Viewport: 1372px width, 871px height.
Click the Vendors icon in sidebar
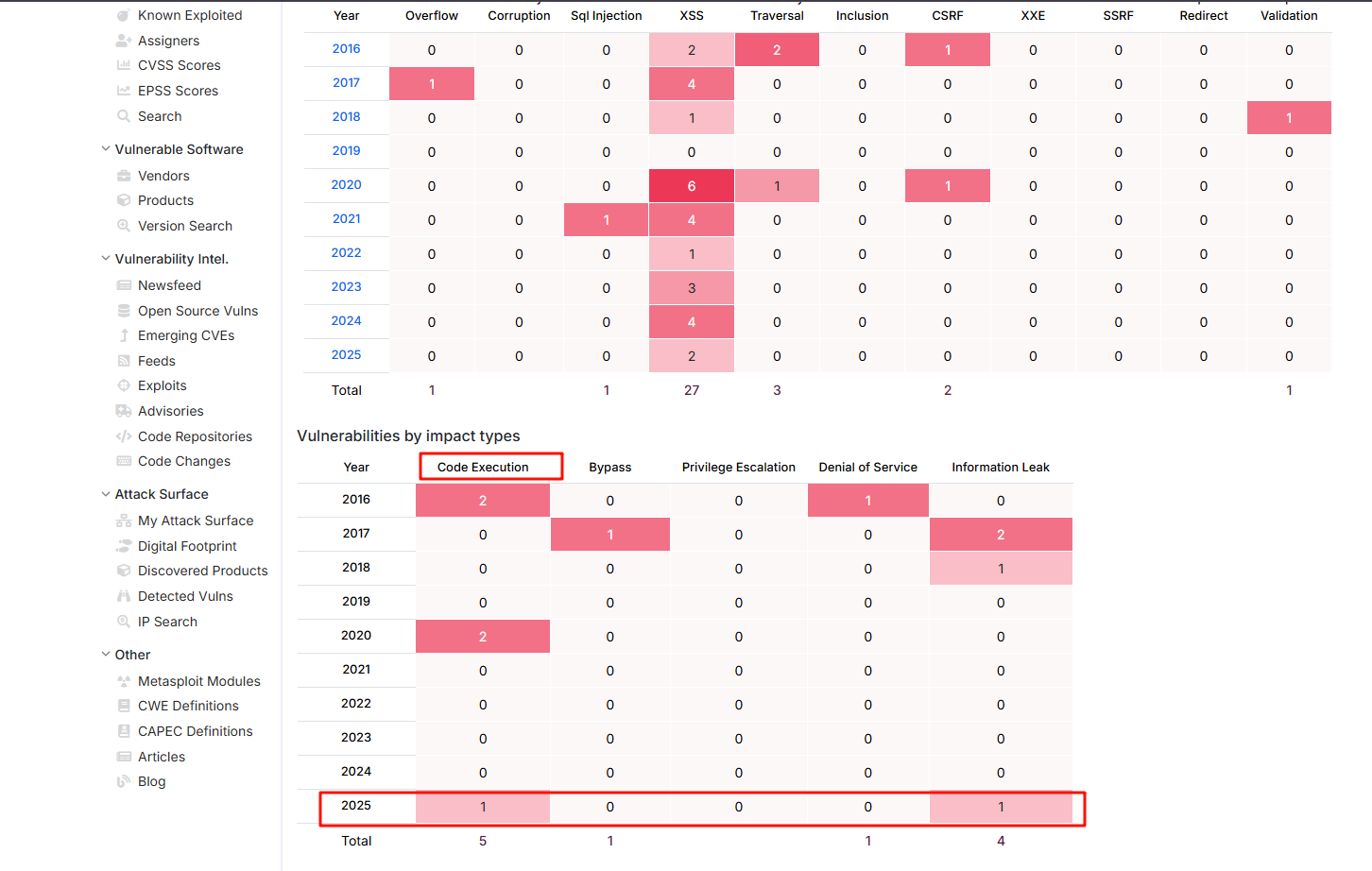point(124,176)
